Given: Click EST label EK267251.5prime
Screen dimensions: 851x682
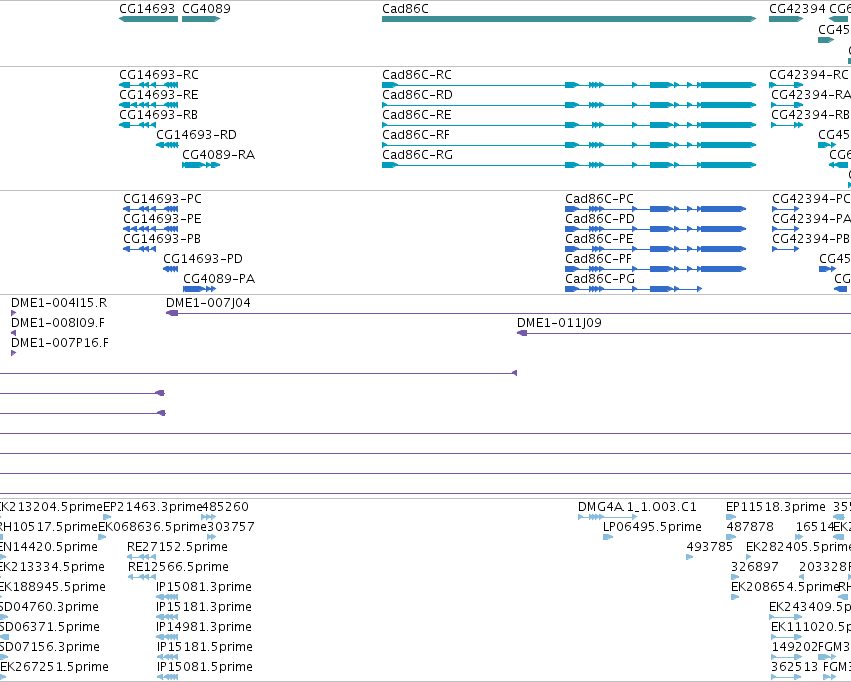Looking at the screenshot, I should pyautogui.click(x=54, y=668).
